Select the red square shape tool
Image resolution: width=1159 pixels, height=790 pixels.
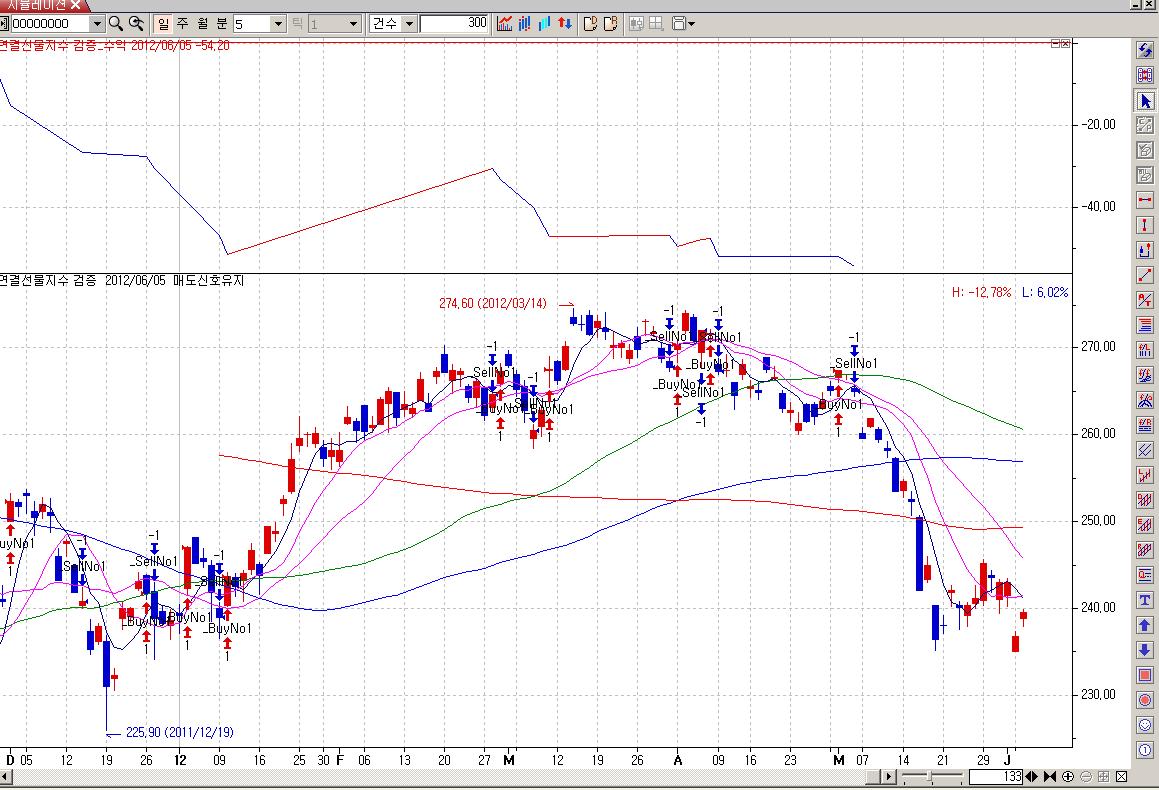(1145, 675)
